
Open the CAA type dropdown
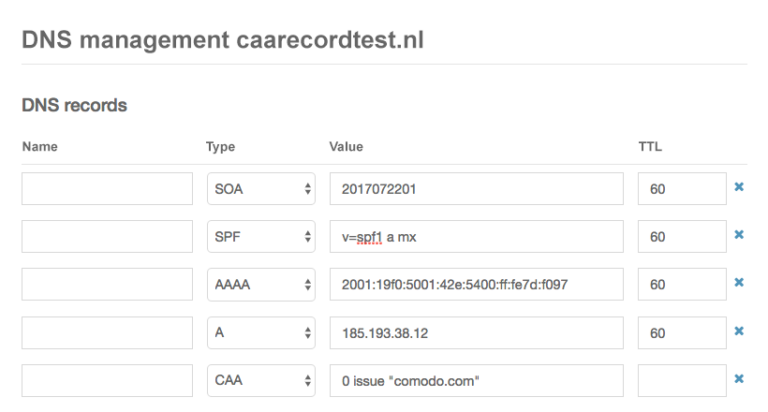(x=262, y=380)
